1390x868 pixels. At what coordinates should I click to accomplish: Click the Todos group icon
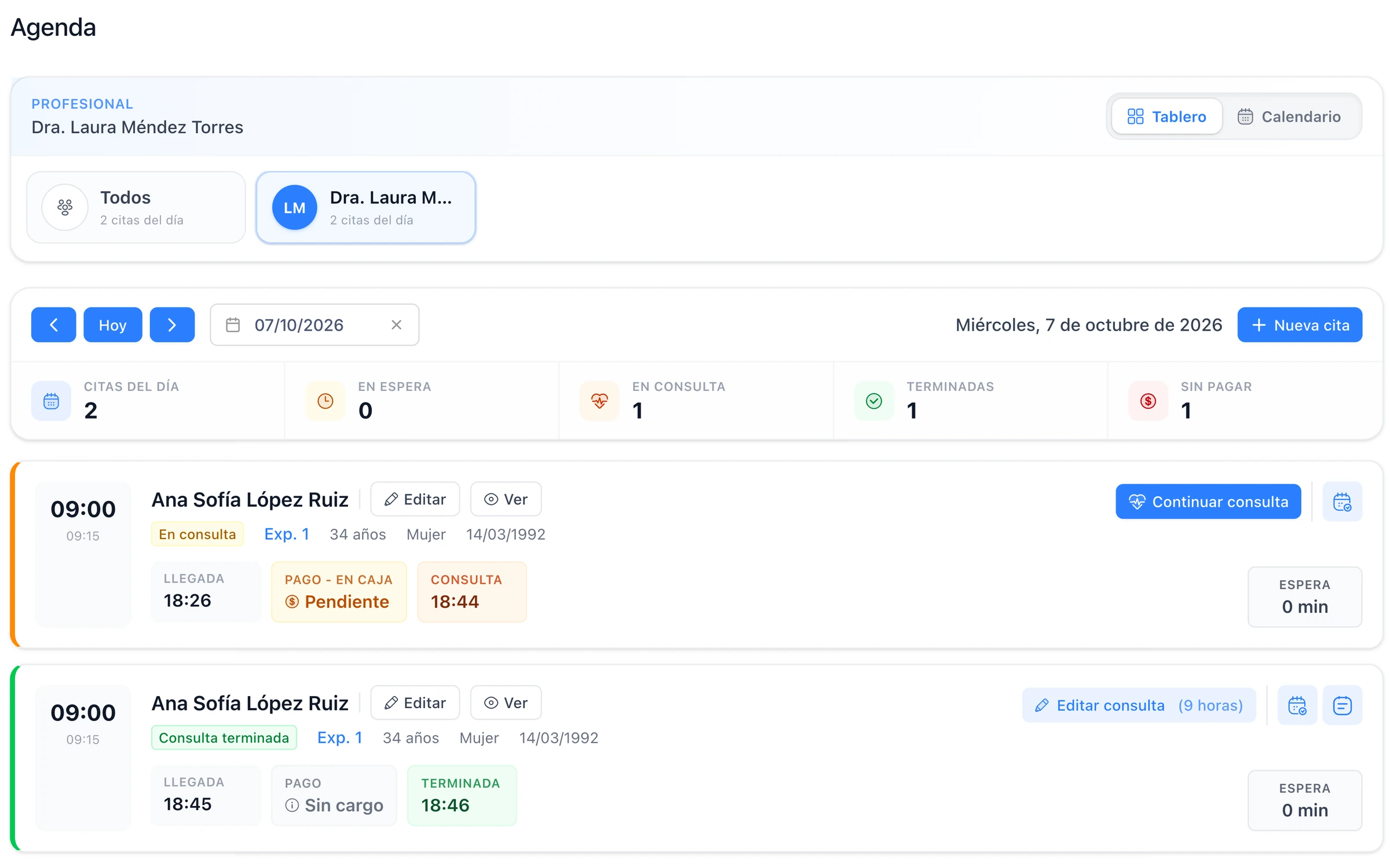pos(65,207)
